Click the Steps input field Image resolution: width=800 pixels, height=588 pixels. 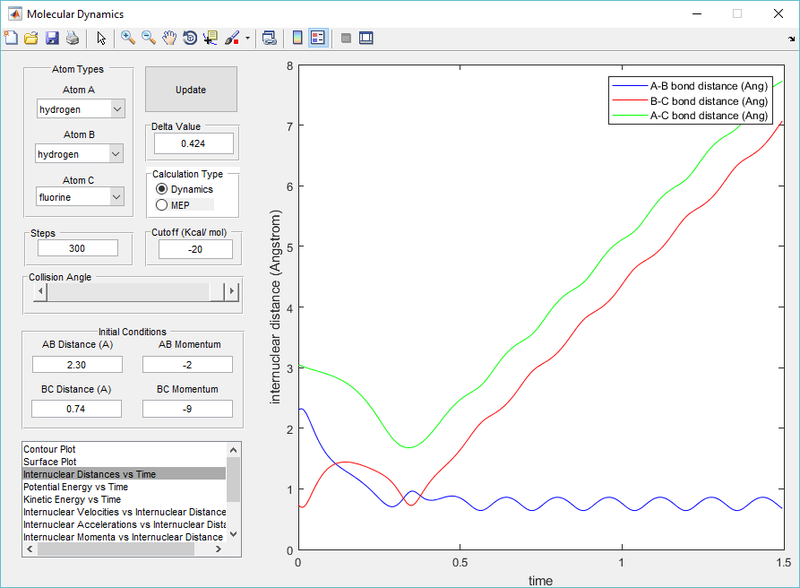point(76,248)
